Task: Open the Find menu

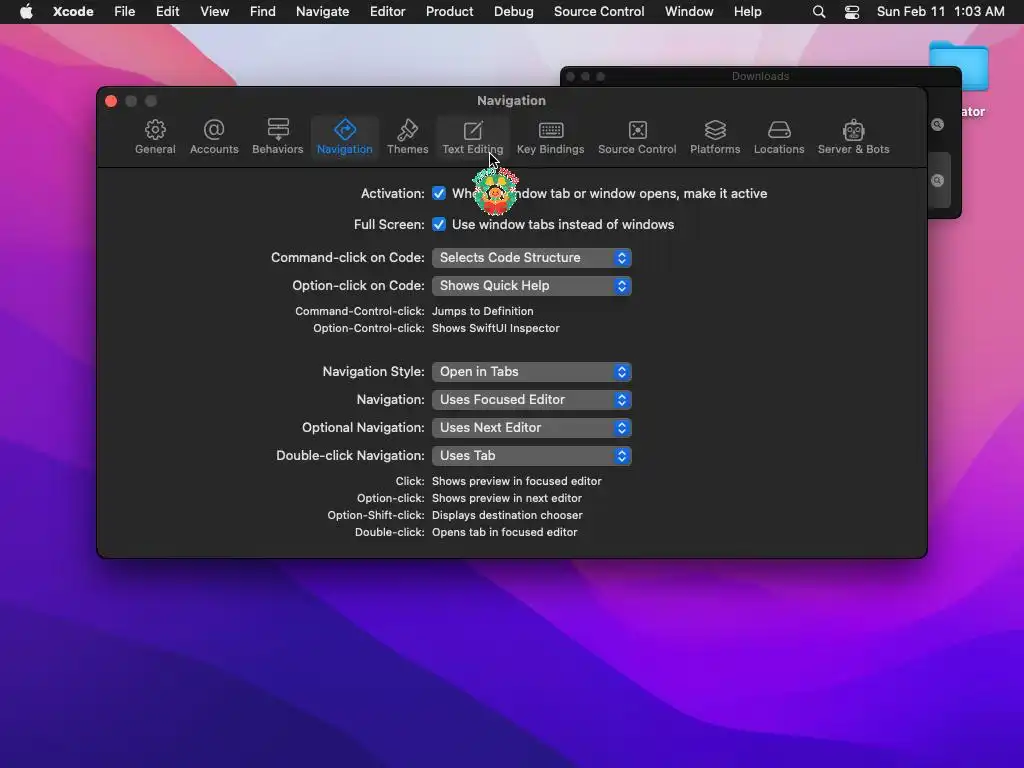Action: coord(263,12)
